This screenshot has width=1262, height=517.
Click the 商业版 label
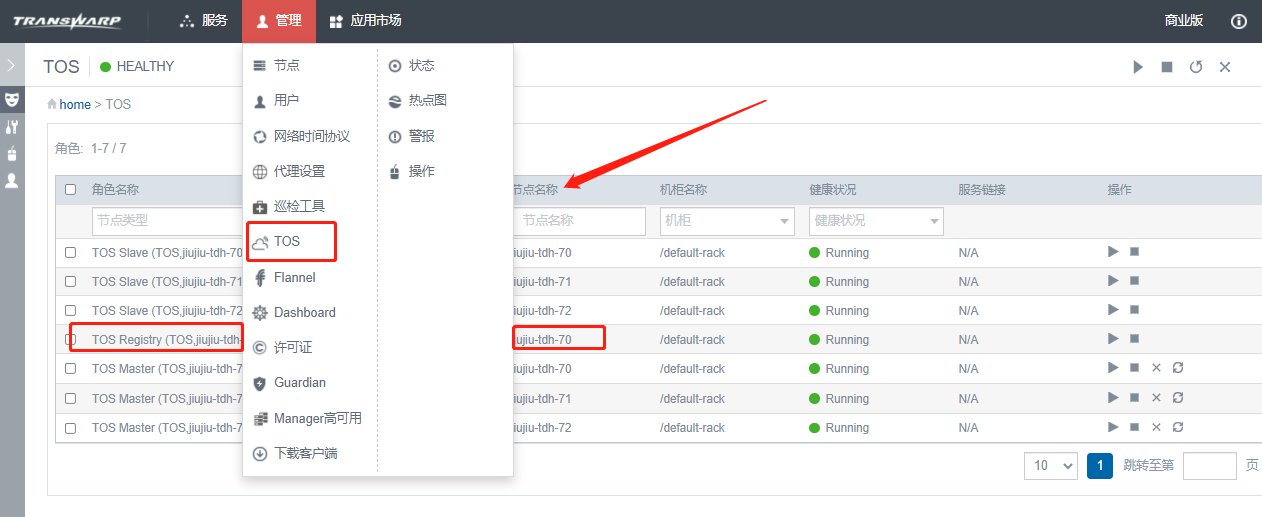pos(1184,21)
